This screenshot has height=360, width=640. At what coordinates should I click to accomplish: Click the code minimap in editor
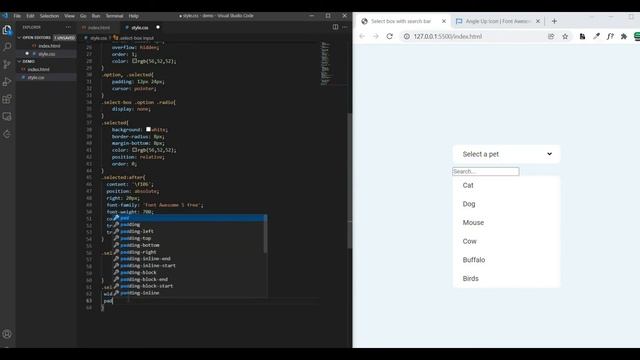[325, 64]
